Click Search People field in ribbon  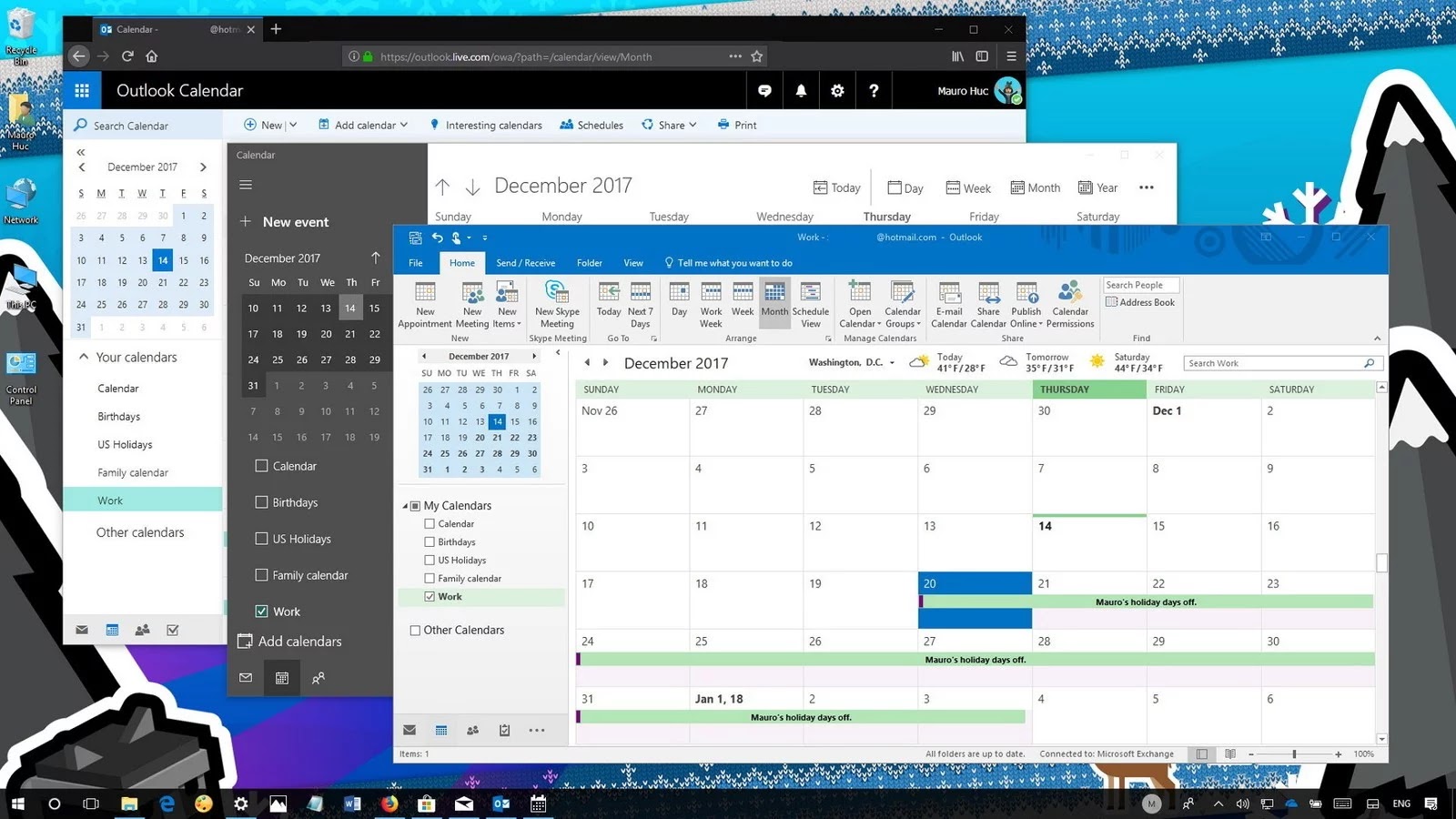tap(1141, 285)
